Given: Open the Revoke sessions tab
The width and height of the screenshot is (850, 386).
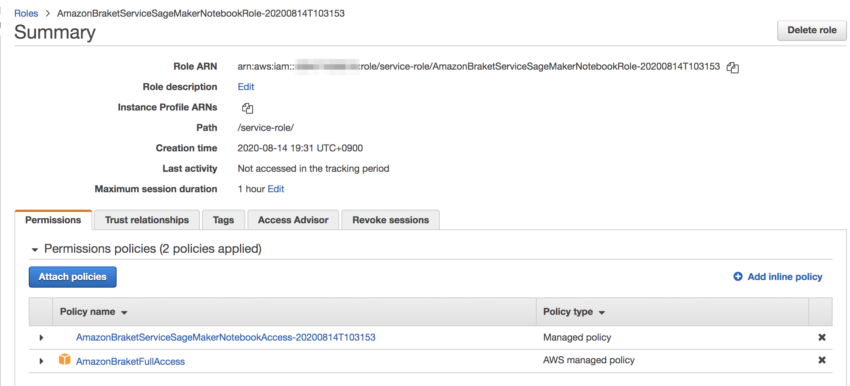Looking at the screenshot, I should pos(390,220).
